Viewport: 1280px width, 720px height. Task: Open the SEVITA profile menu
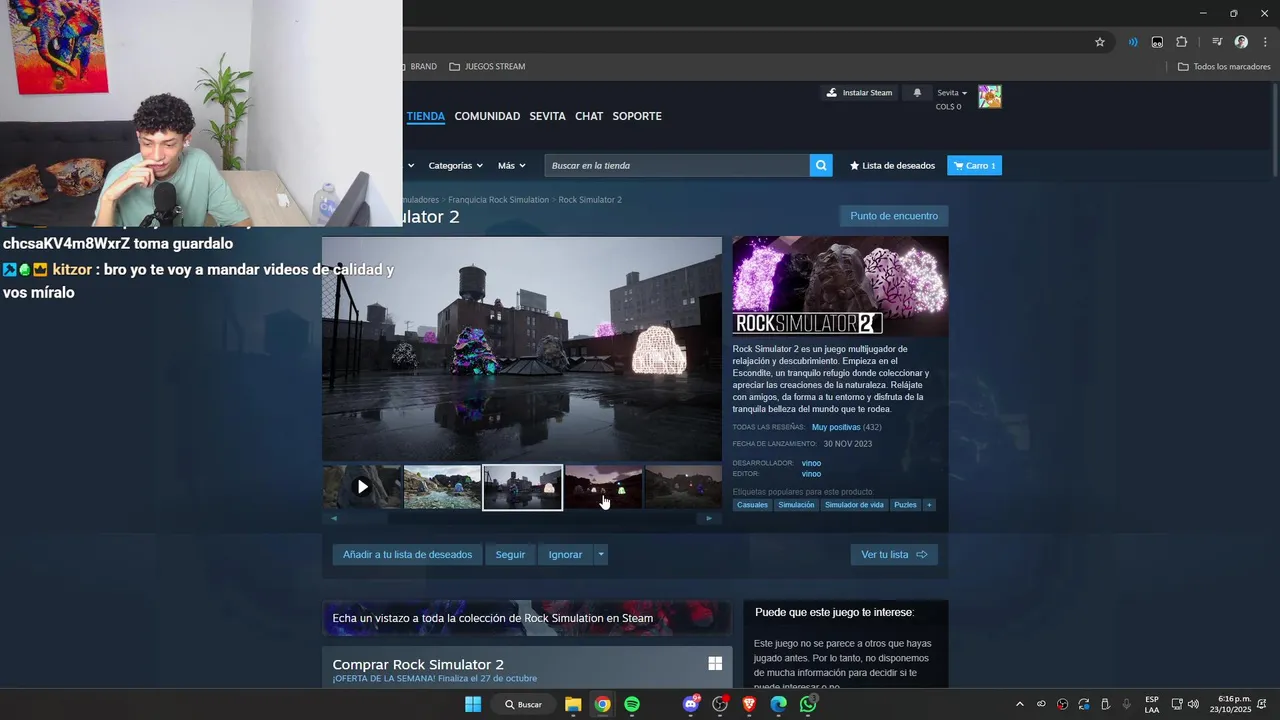click(x=547, y=116)
